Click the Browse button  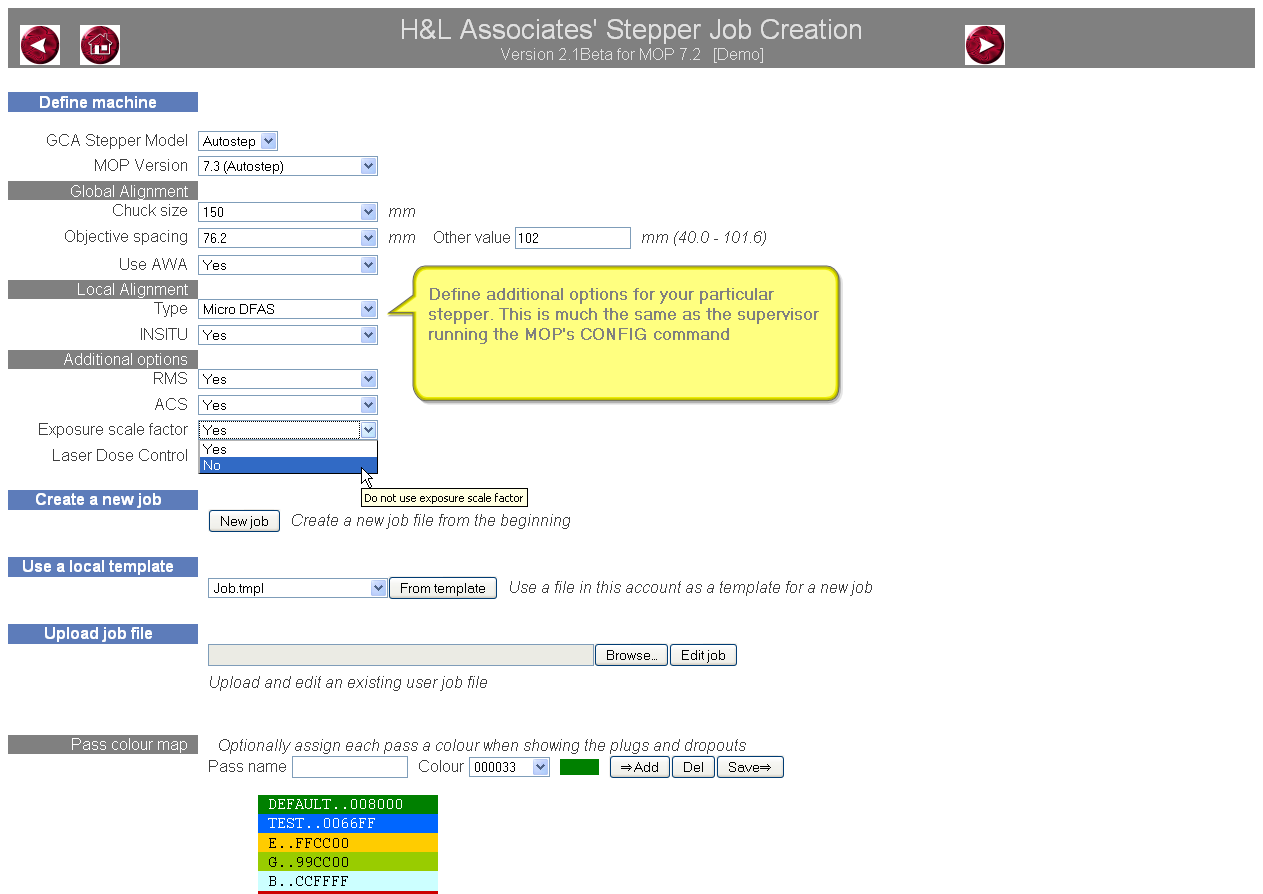tap(631, 655)
